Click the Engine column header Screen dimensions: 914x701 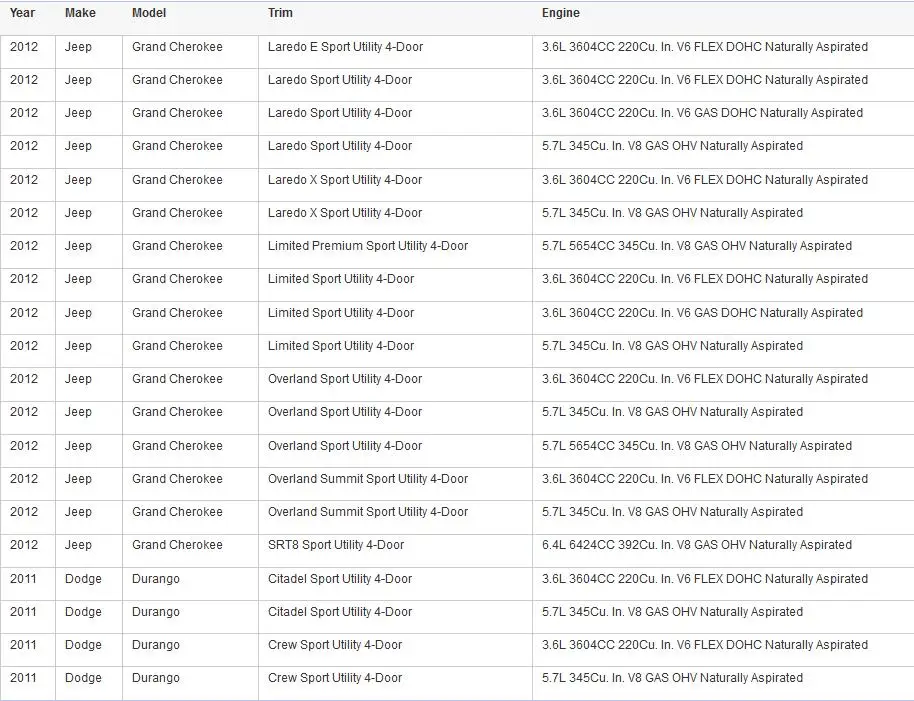[561, 13]
